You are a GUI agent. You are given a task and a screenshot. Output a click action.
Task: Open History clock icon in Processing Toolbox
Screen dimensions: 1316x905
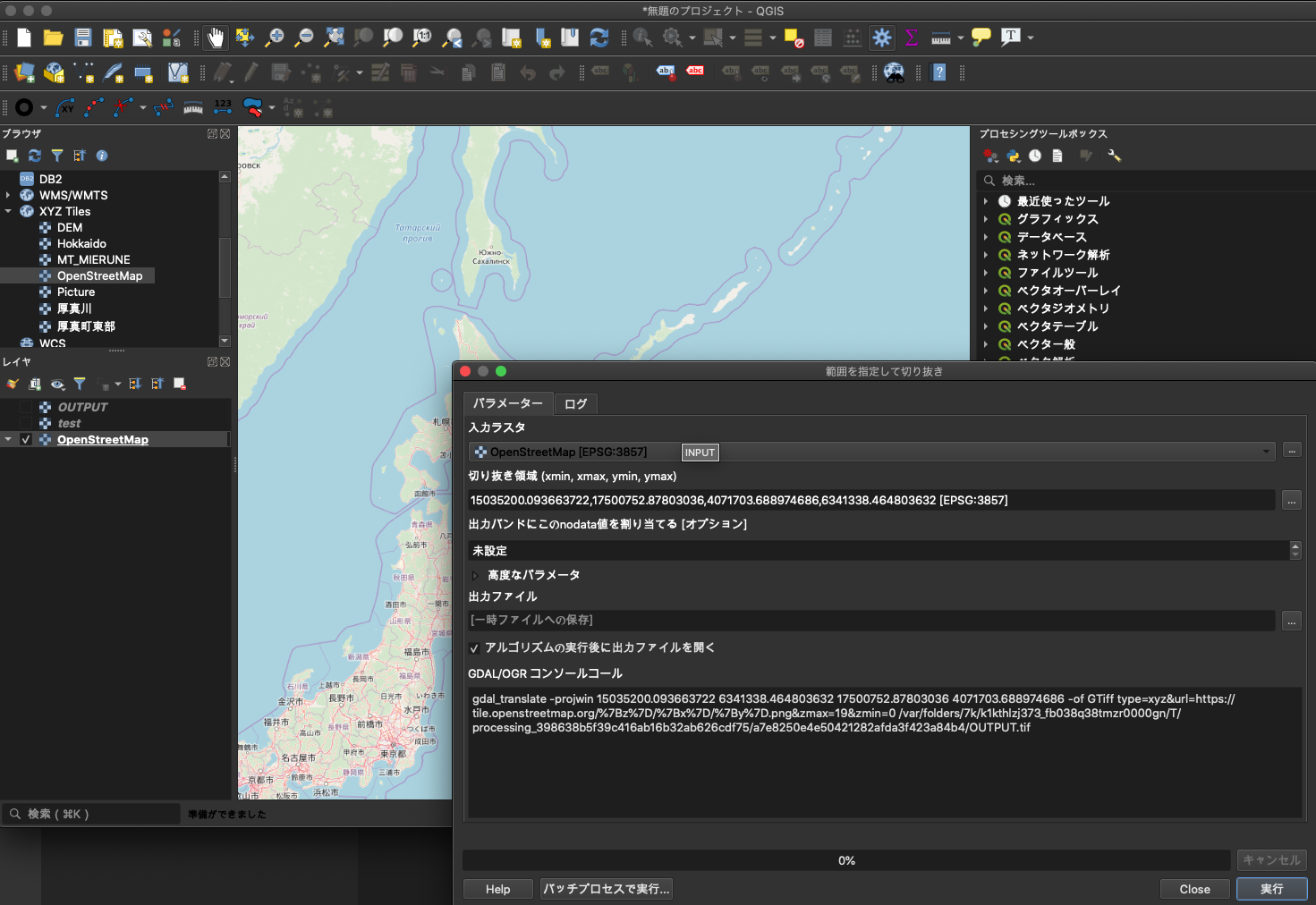[x=1035, y=156]
